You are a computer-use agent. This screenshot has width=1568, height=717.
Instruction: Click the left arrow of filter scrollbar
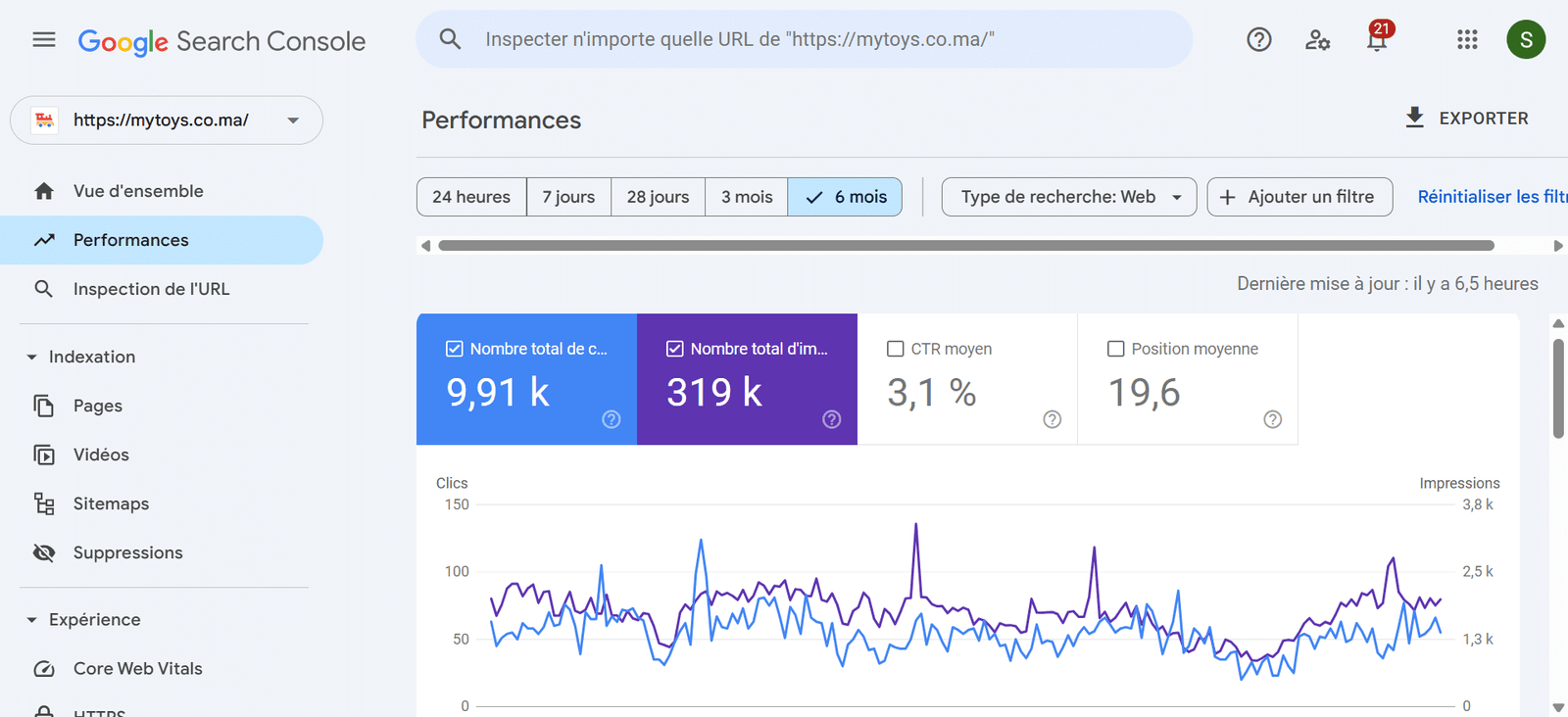(x=425, y=246)
